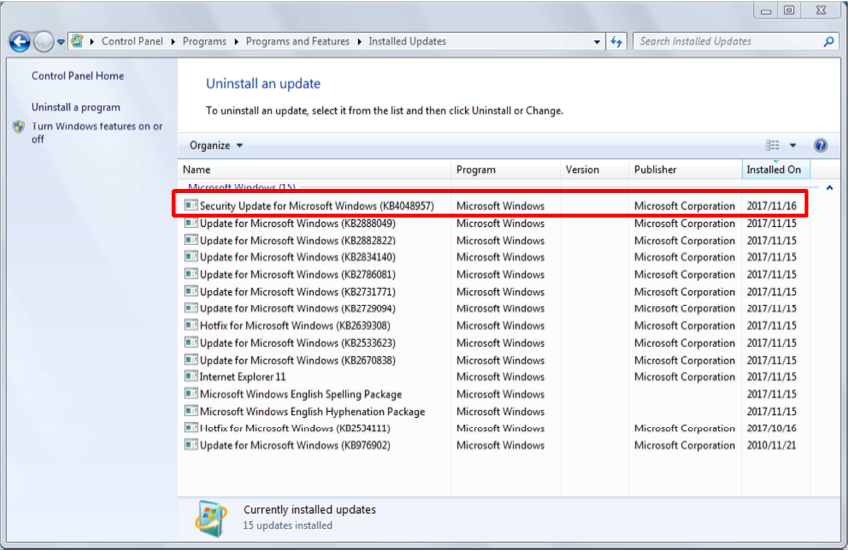
Task: Click the change view icon
Action: point(773,145)
